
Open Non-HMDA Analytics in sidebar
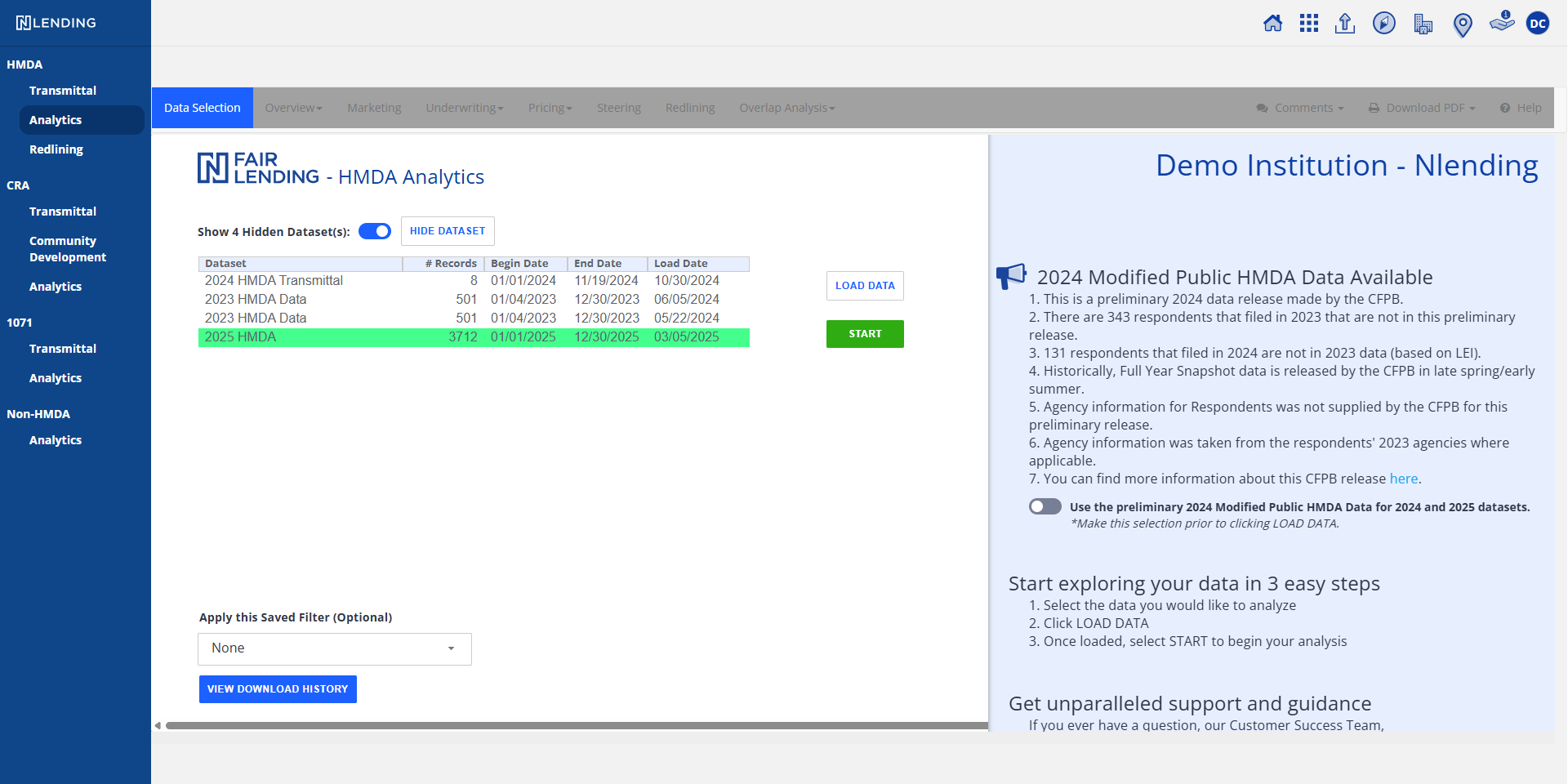(x=56, y=440)
